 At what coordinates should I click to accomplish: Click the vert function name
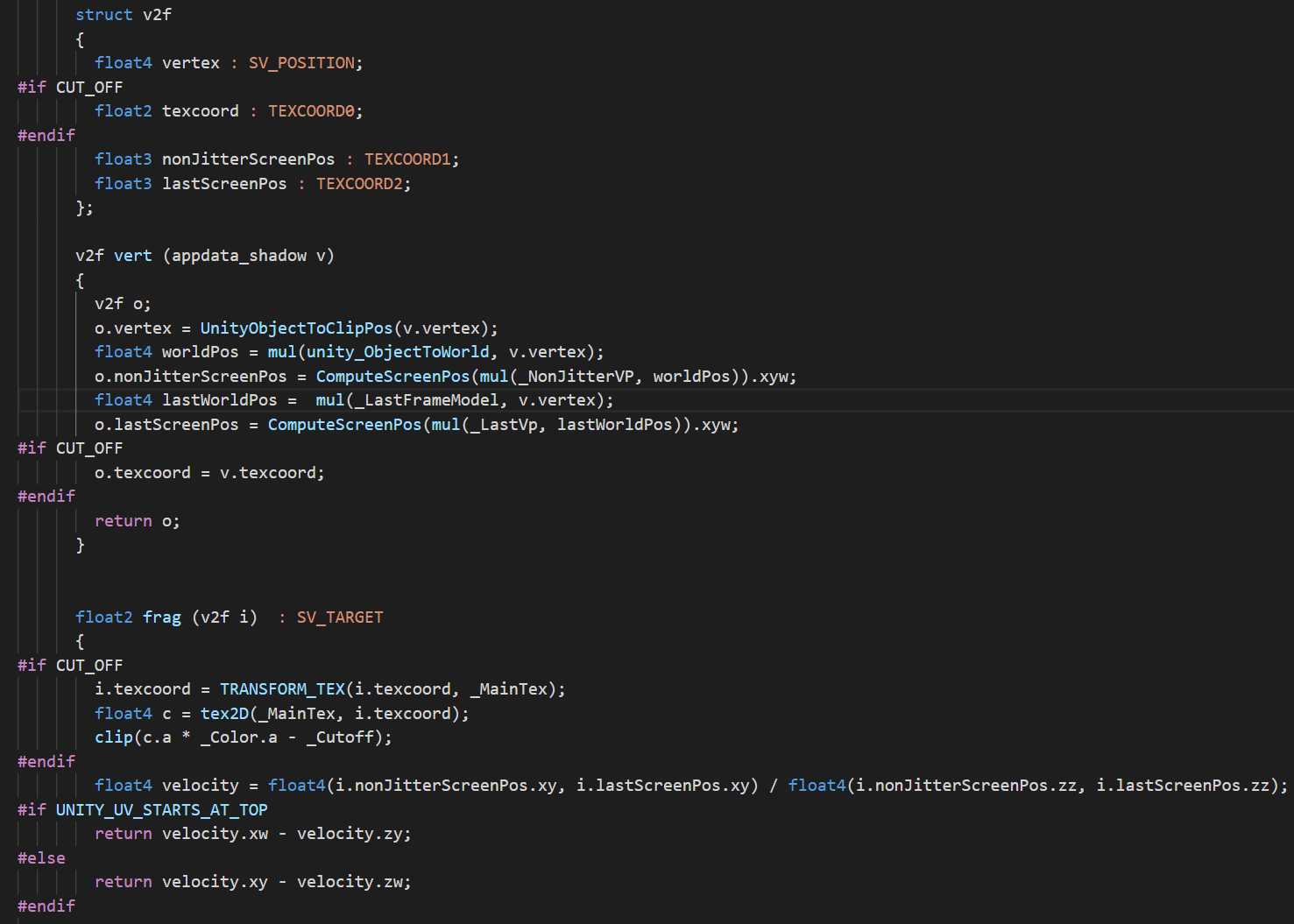[x=132, y=255]
